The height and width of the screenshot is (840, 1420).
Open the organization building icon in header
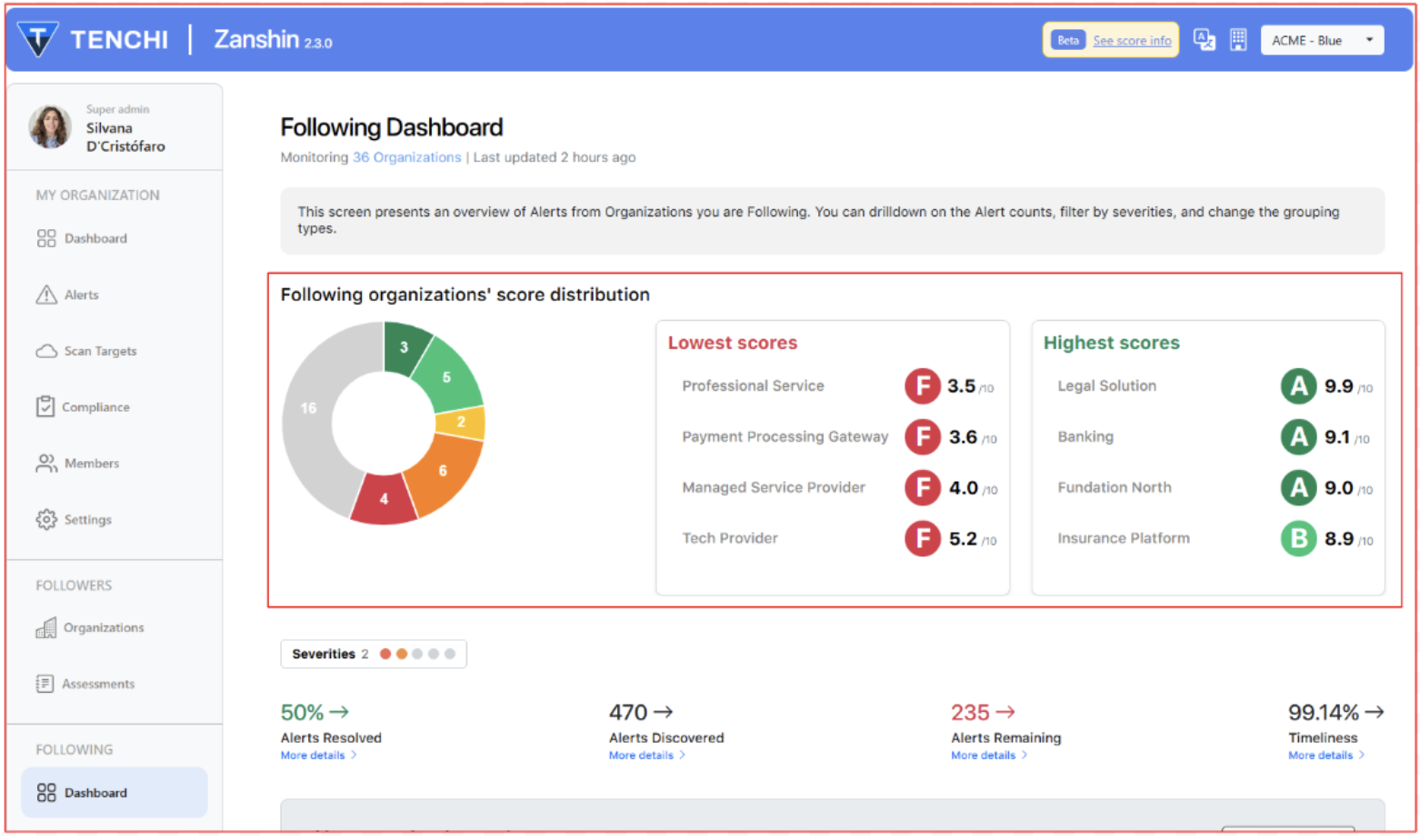point(1238,40)
